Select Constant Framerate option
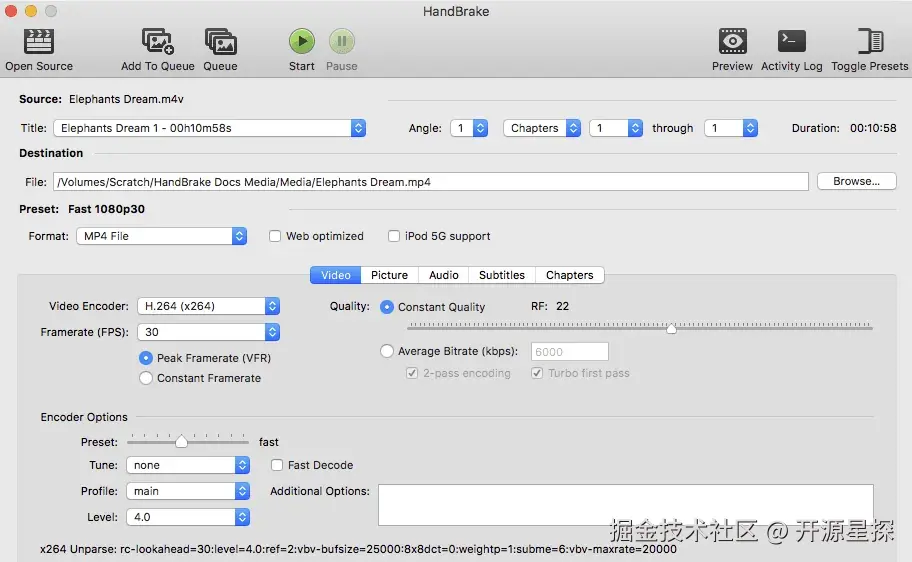Screen dimensions: 912x562 click(x=146, y=378)
